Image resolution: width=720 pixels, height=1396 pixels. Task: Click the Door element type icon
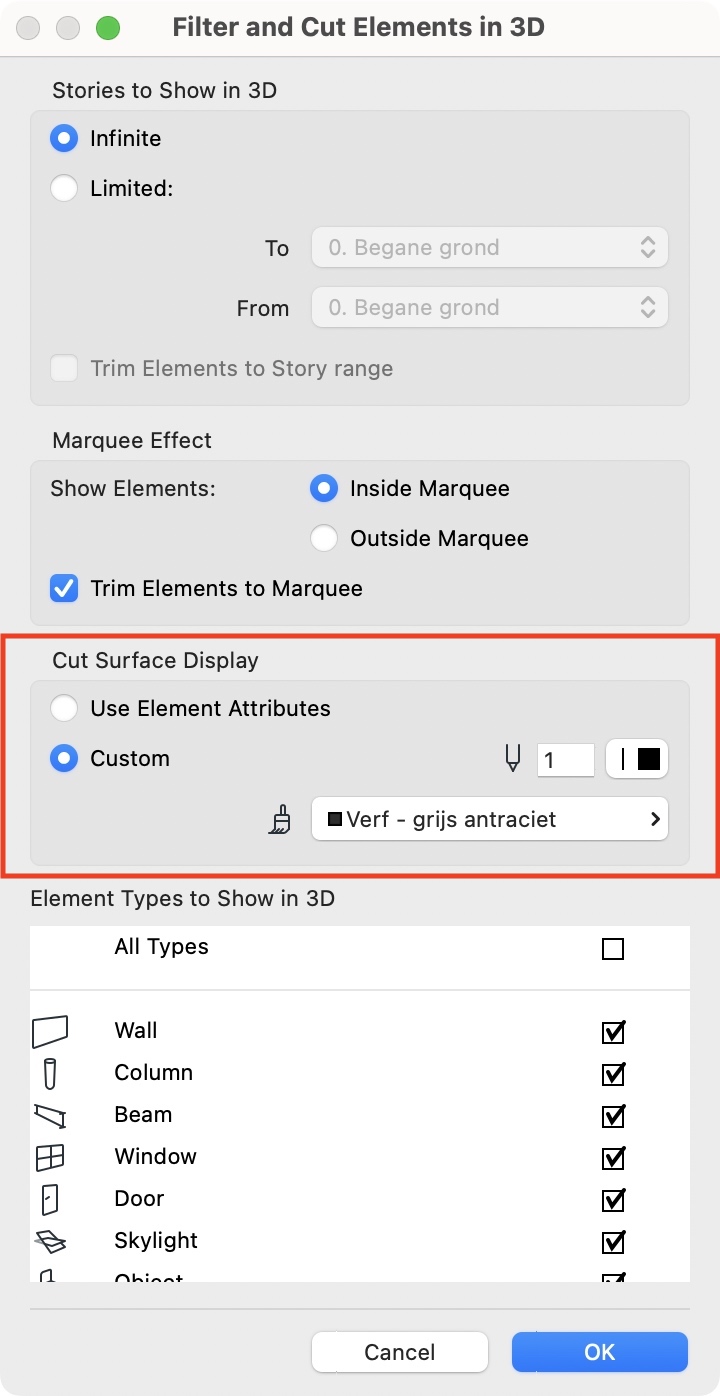pyautogui.click(x=50, y=1199)
